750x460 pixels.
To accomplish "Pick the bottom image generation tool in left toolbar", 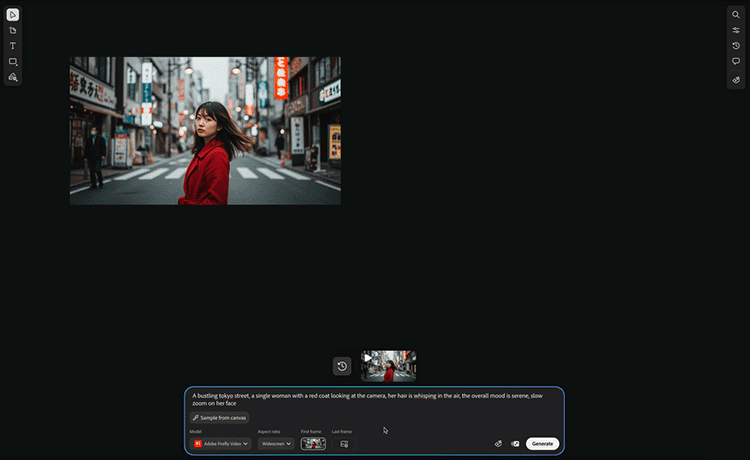I will [13, 77].
